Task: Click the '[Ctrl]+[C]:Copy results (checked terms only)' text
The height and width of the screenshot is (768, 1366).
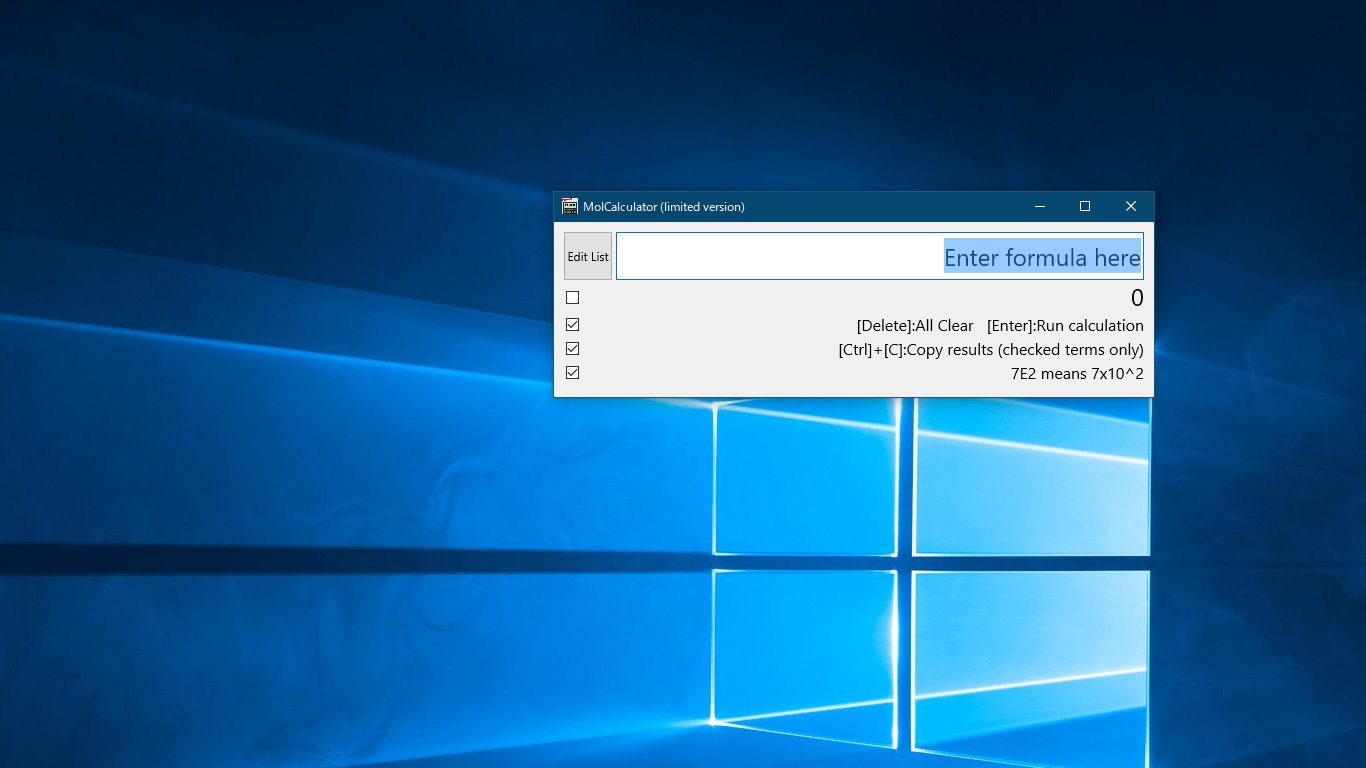Action: [991, 350]
